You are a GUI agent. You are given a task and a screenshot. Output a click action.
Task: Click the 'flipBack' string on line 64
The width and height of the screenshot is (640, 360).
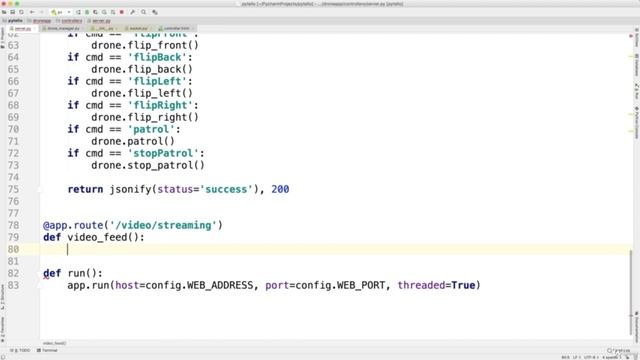pyautogui.click(x=157, y=57)
